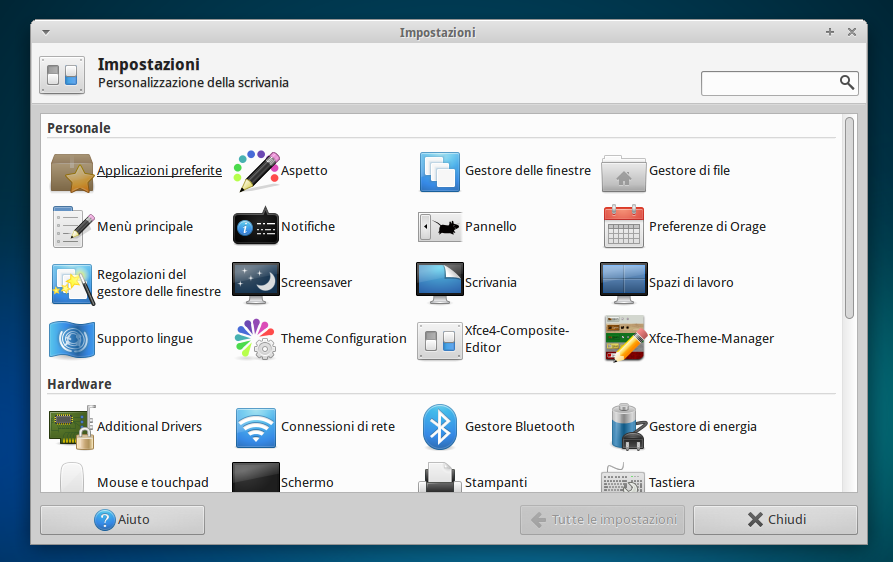Viewport: 893px width, 562px height.
Task: Click the Theme Configuration label
Action: tap(344, 338)
